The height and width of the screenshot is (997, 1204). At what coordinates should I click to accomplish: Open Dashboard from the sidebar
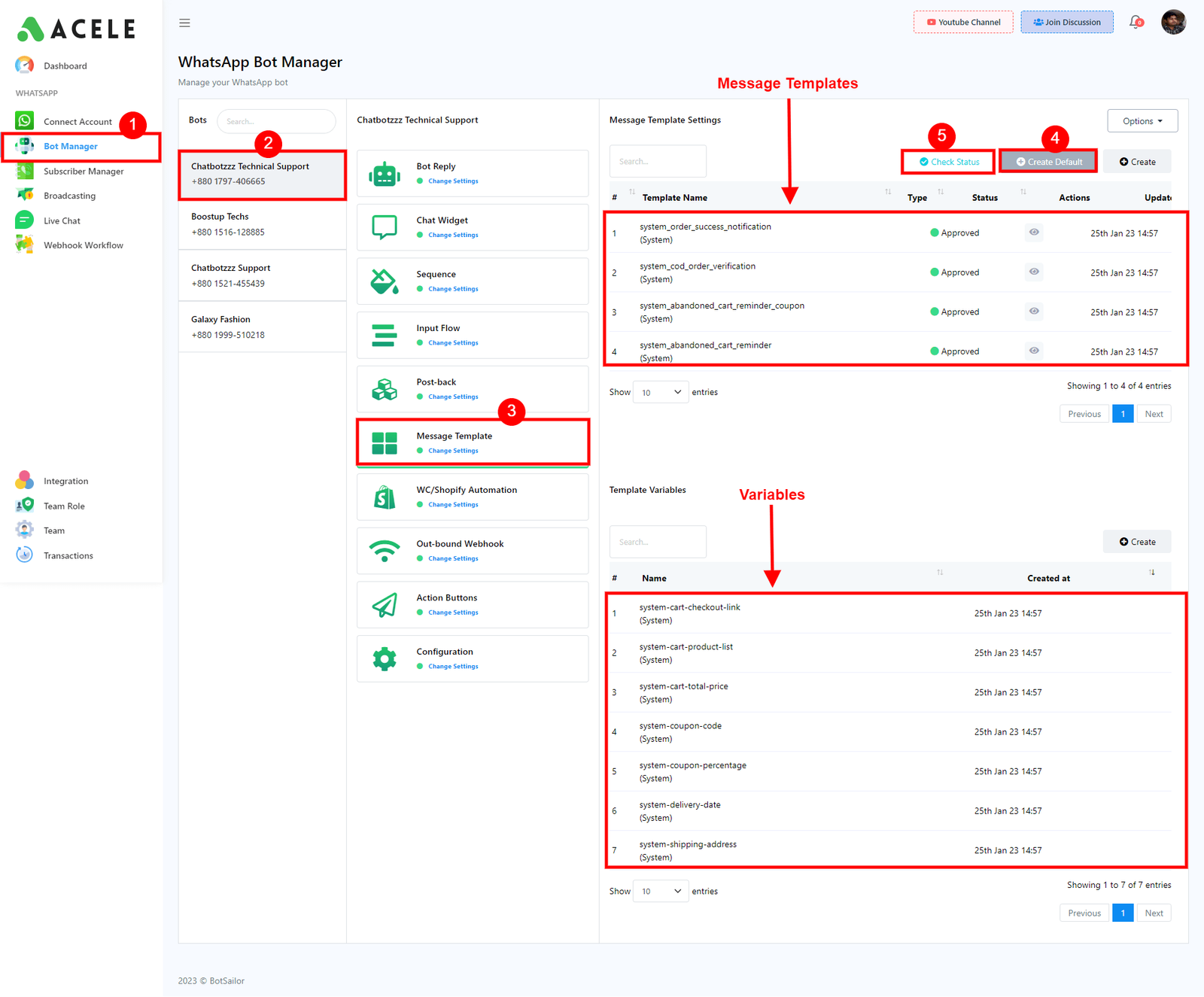tap(65, 66)
